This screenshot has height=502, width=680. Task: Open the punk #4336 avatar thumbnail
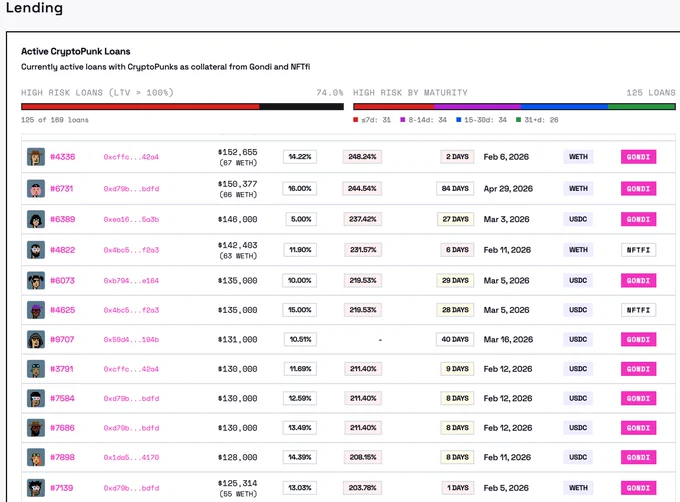coord(36,157)
